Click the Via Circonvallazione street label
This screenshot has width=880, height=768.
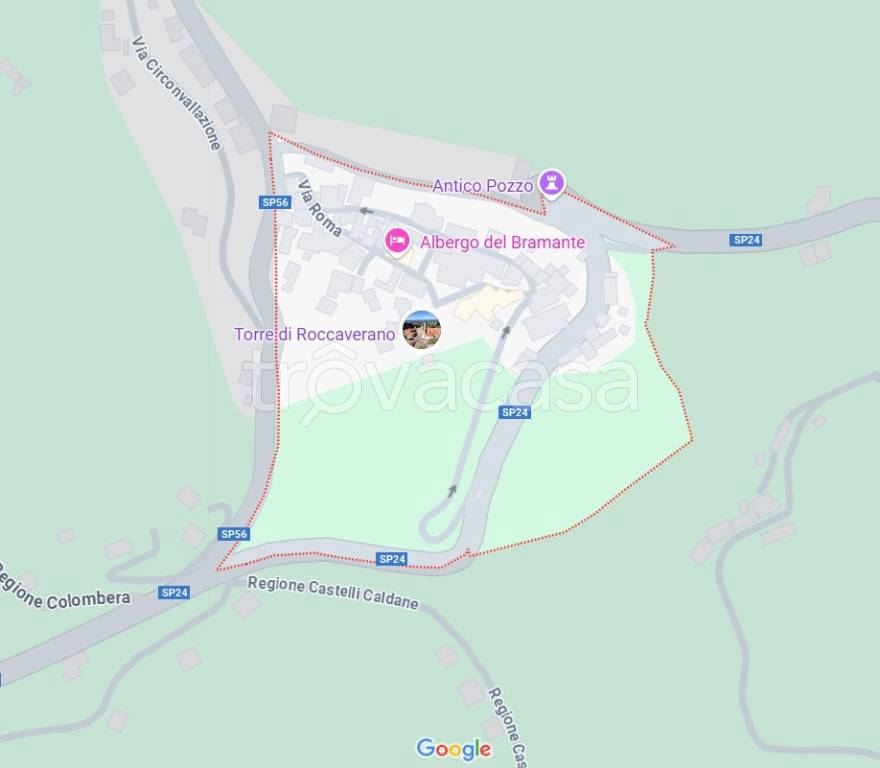coord(176,94)
